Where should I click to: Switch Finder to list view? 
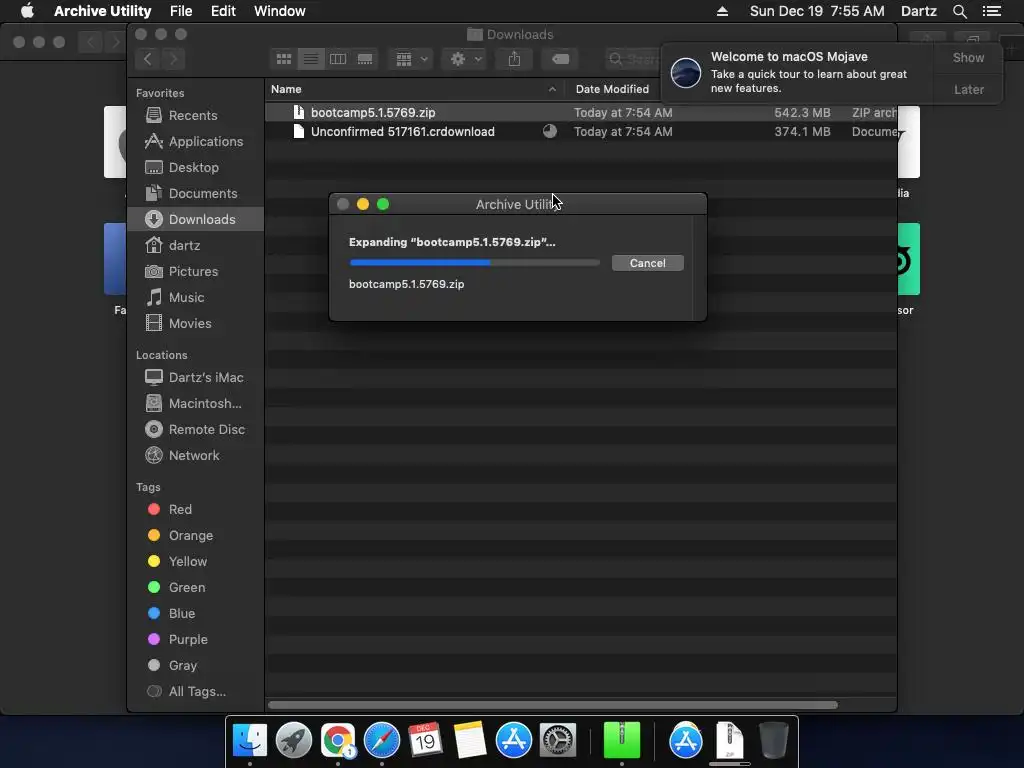click(x=311, y=59)
